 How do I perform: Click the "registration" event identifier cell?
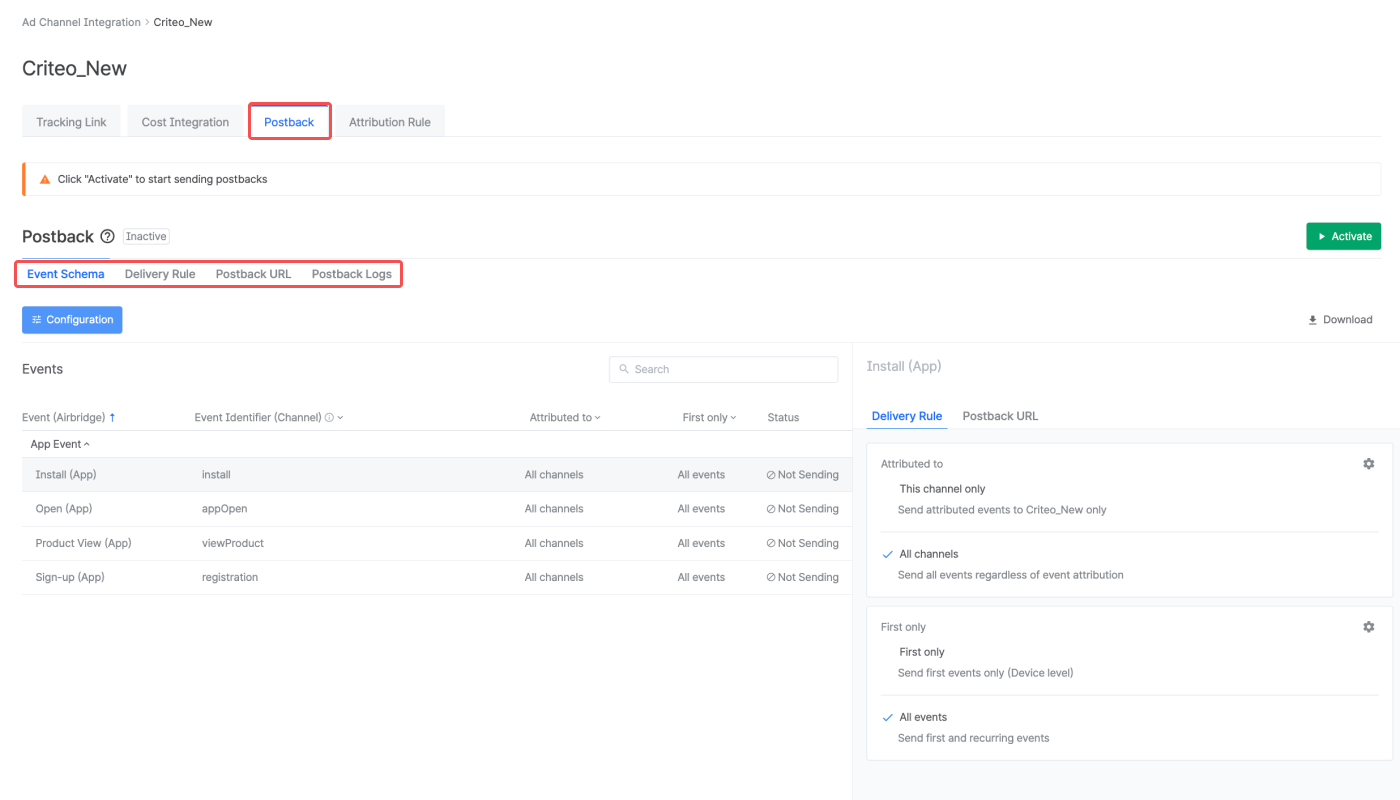[230, 577]
